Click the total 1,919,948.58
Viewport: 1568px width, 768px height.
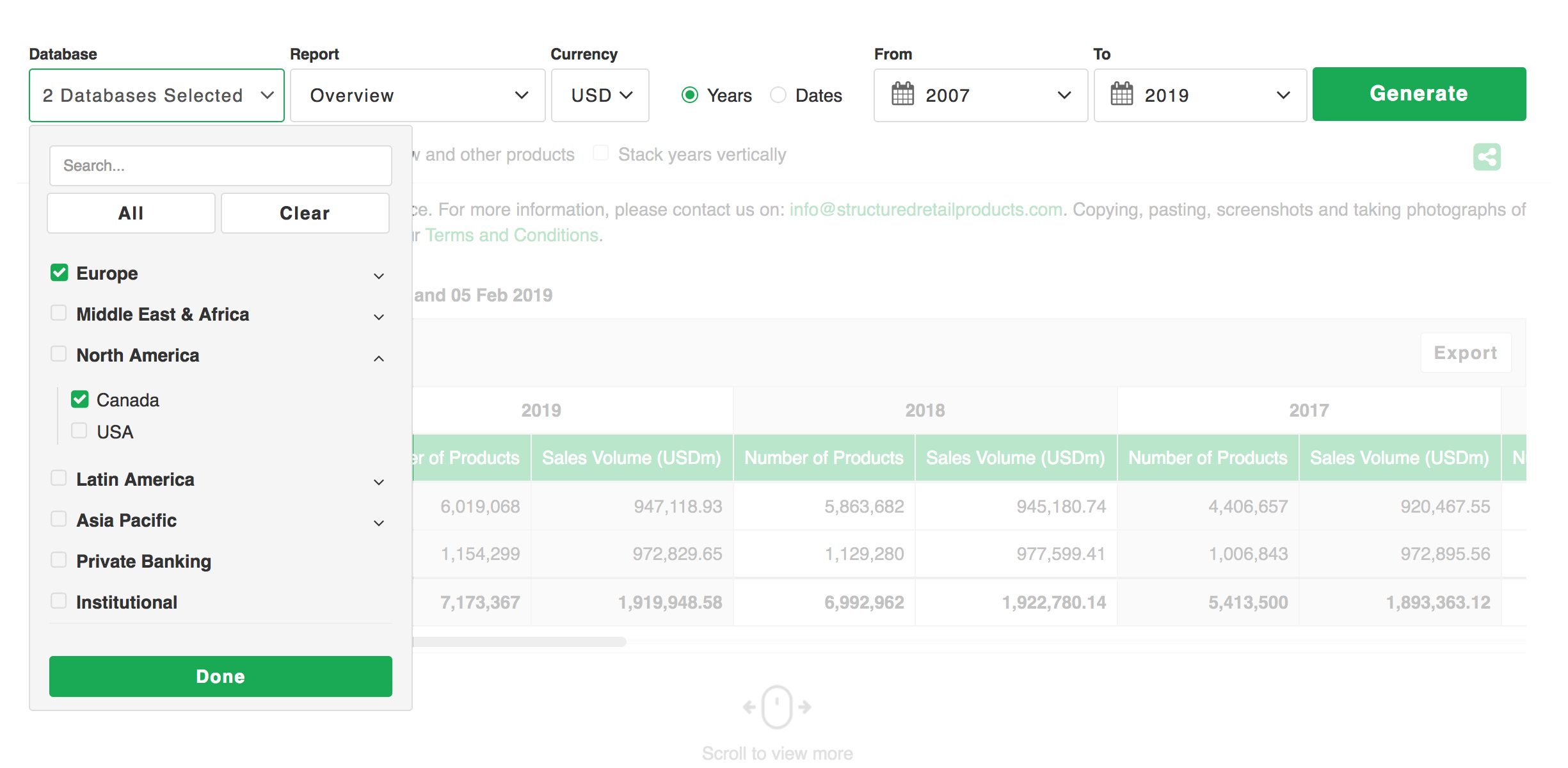(x=669, y=602)
